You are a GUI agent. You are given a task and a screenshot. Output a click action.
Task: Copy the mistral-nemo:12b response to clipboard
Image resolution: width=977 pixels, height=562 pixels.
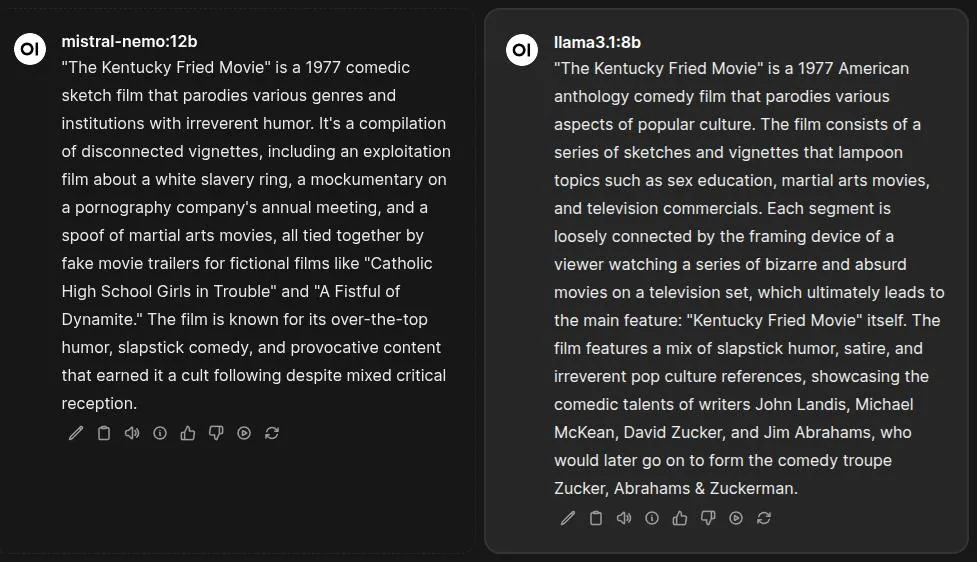tap(104, 433)
